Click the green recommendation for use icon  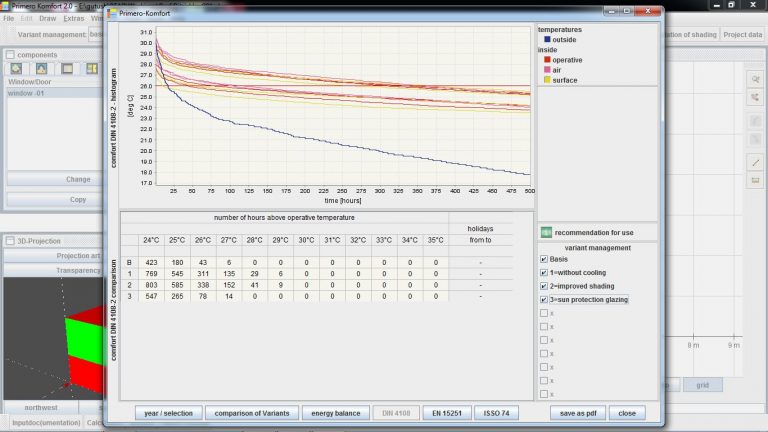(x=545, y=232)
